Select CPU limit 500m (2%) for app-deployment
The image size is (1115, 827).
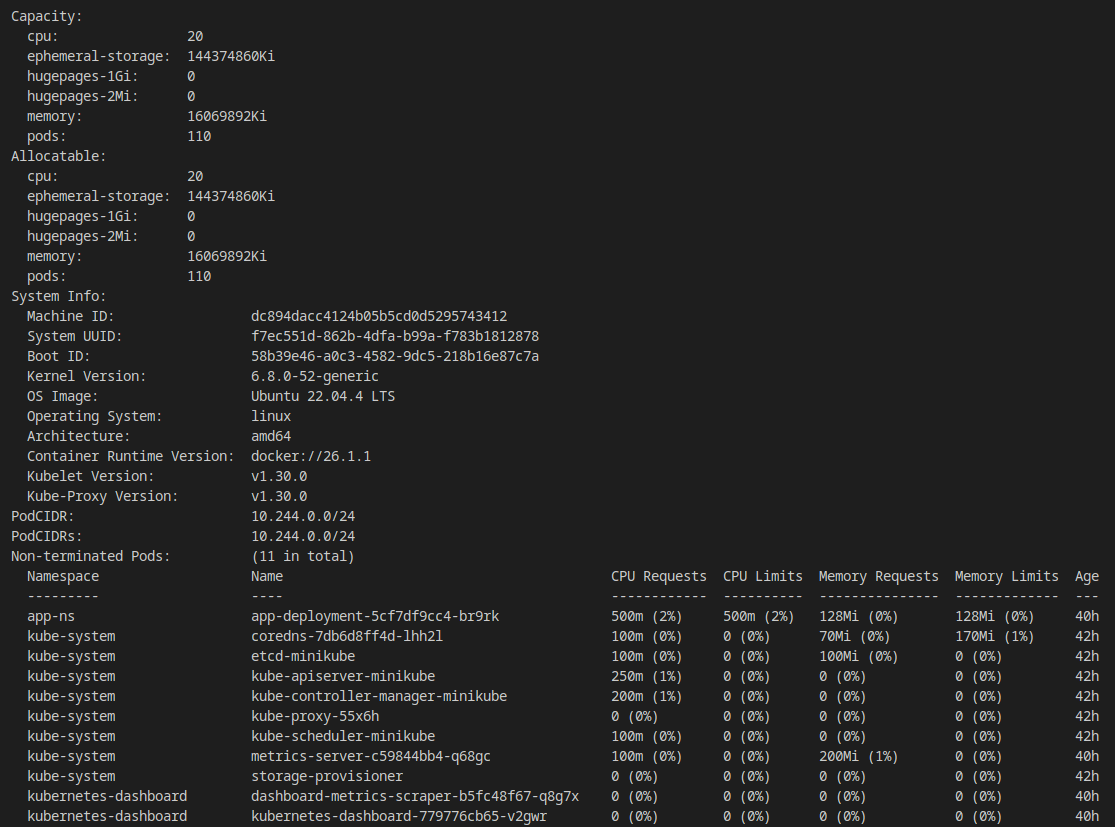(x=759, y=616)
